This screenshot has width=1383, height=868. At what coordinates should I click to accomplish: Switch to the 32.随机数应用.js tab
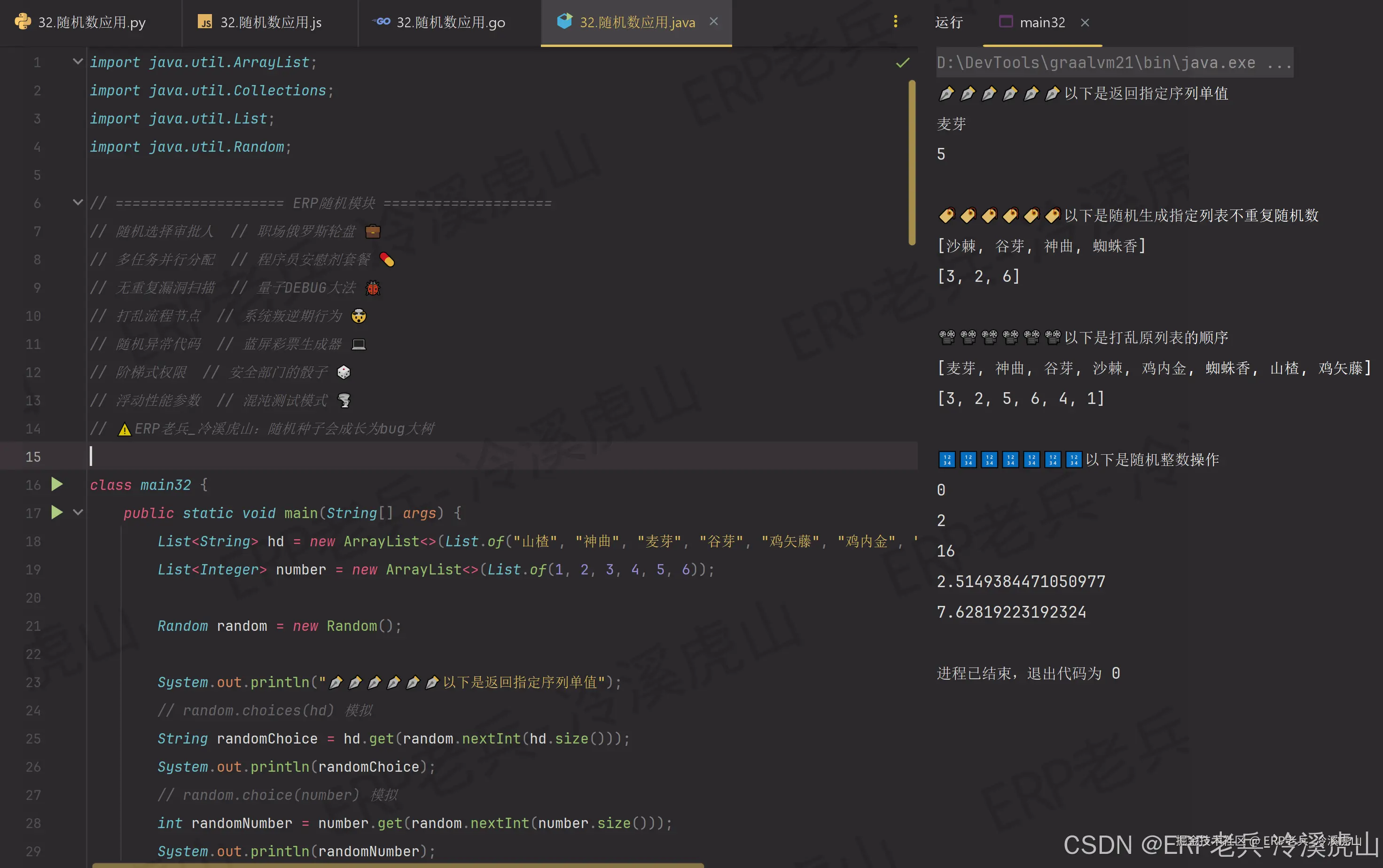(x=270, y=23)
